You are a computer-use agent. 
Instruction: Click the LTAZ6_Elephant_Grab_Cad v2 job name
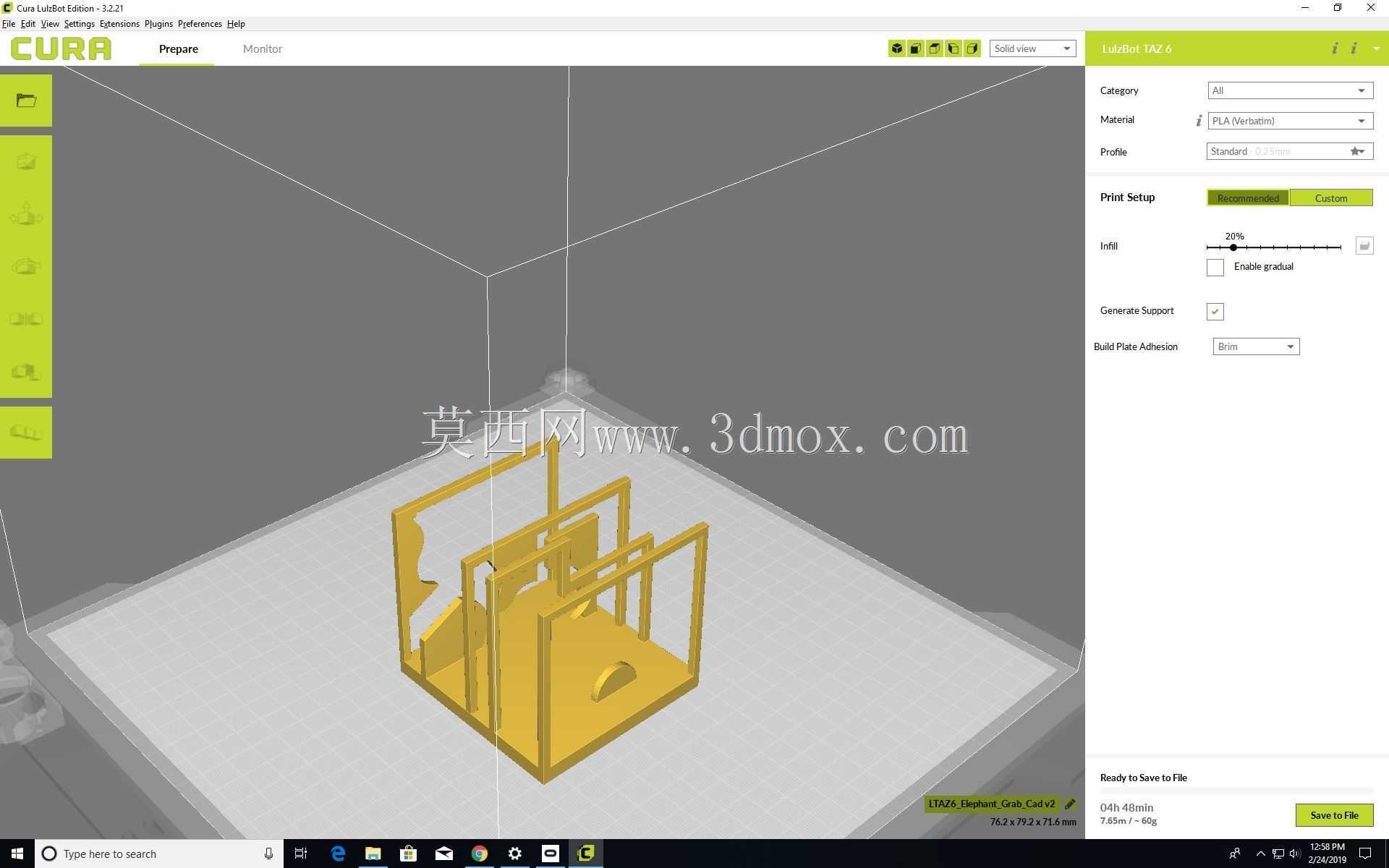pyautogui.click(x=991, y=804)
